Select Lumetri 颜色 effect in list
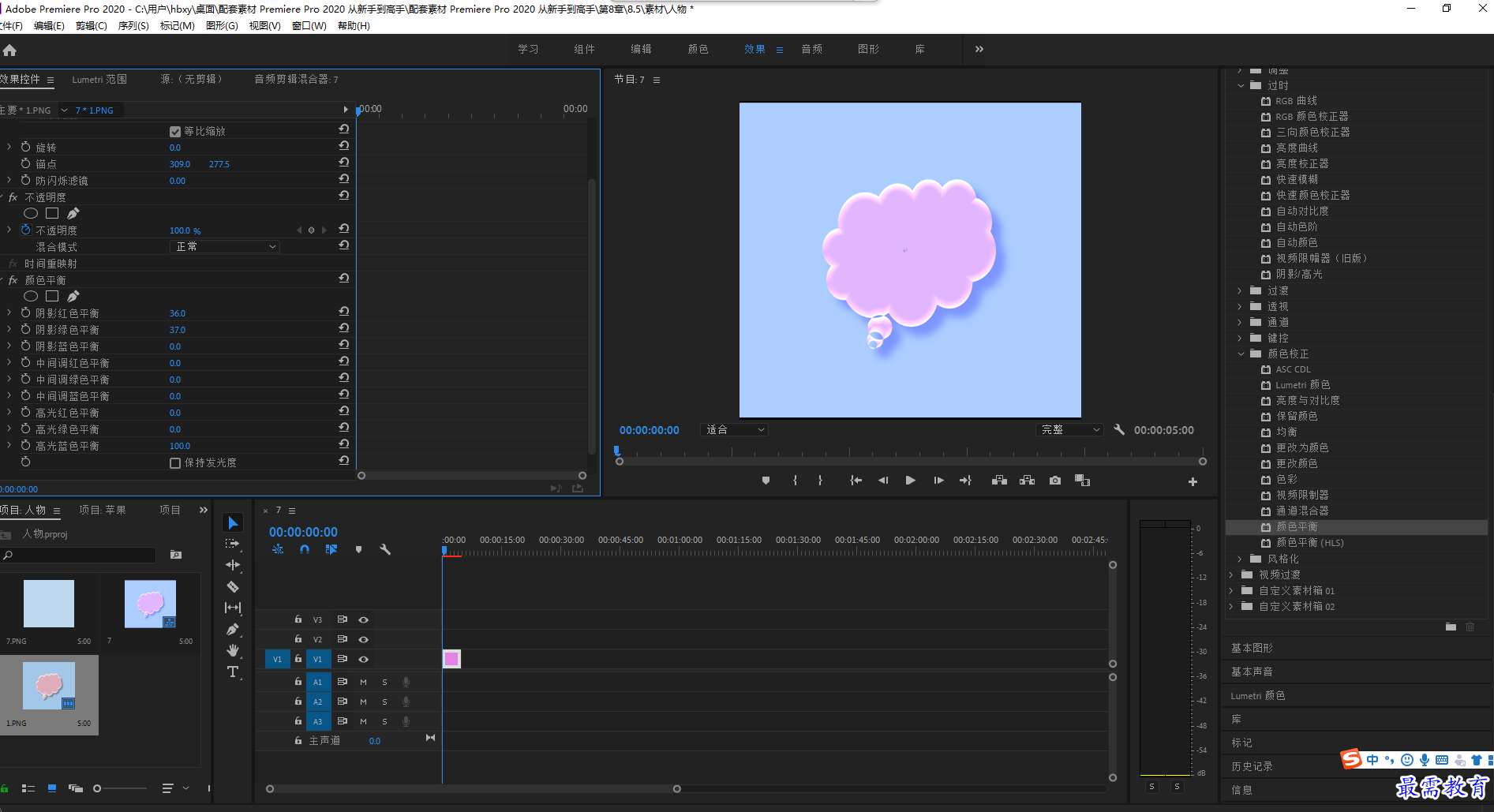This screenshot has width=1494, height=812. pyautogui.click(x=1303, y=385)
